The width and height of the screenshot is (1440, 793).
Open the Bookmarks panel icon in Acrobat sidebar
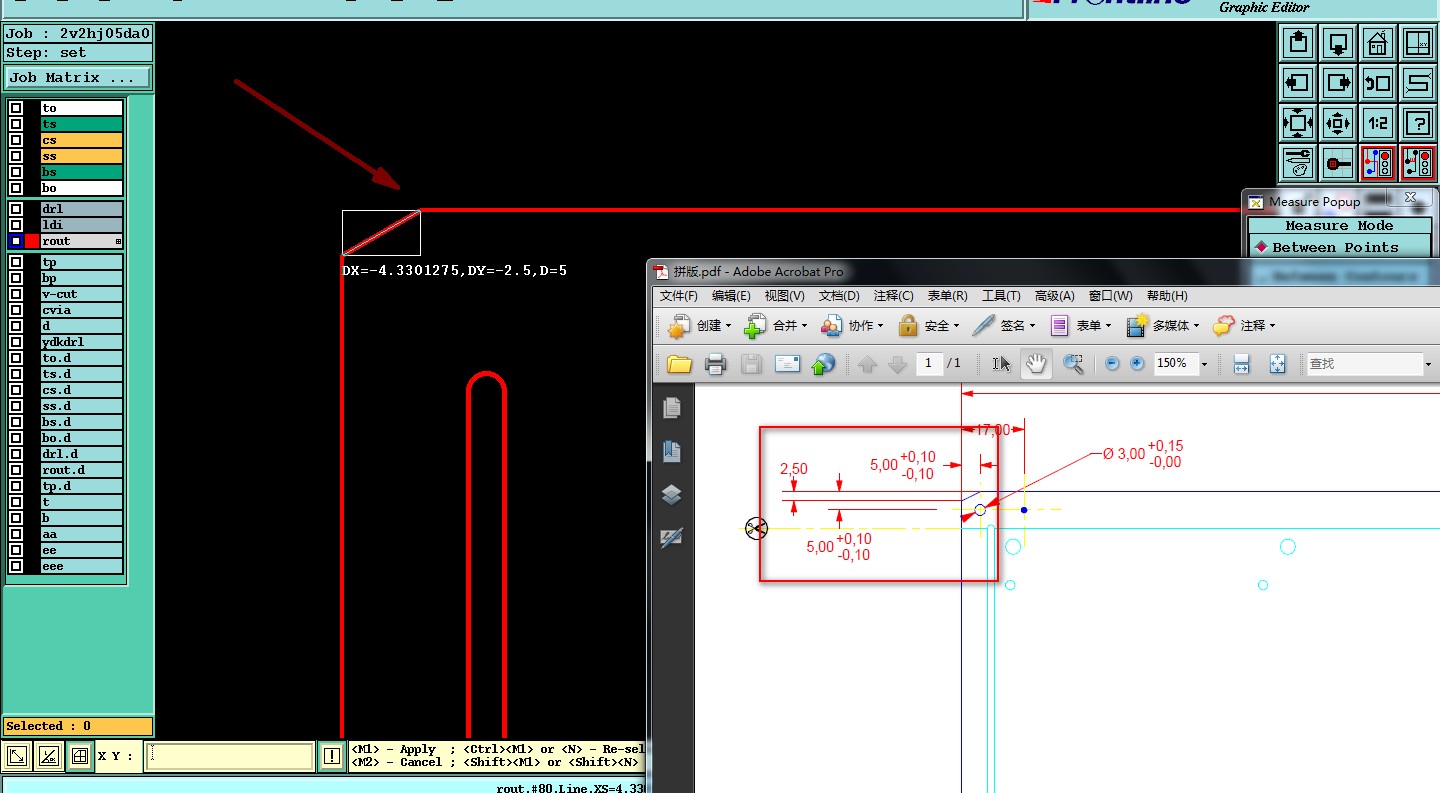[x=672, y=451]
